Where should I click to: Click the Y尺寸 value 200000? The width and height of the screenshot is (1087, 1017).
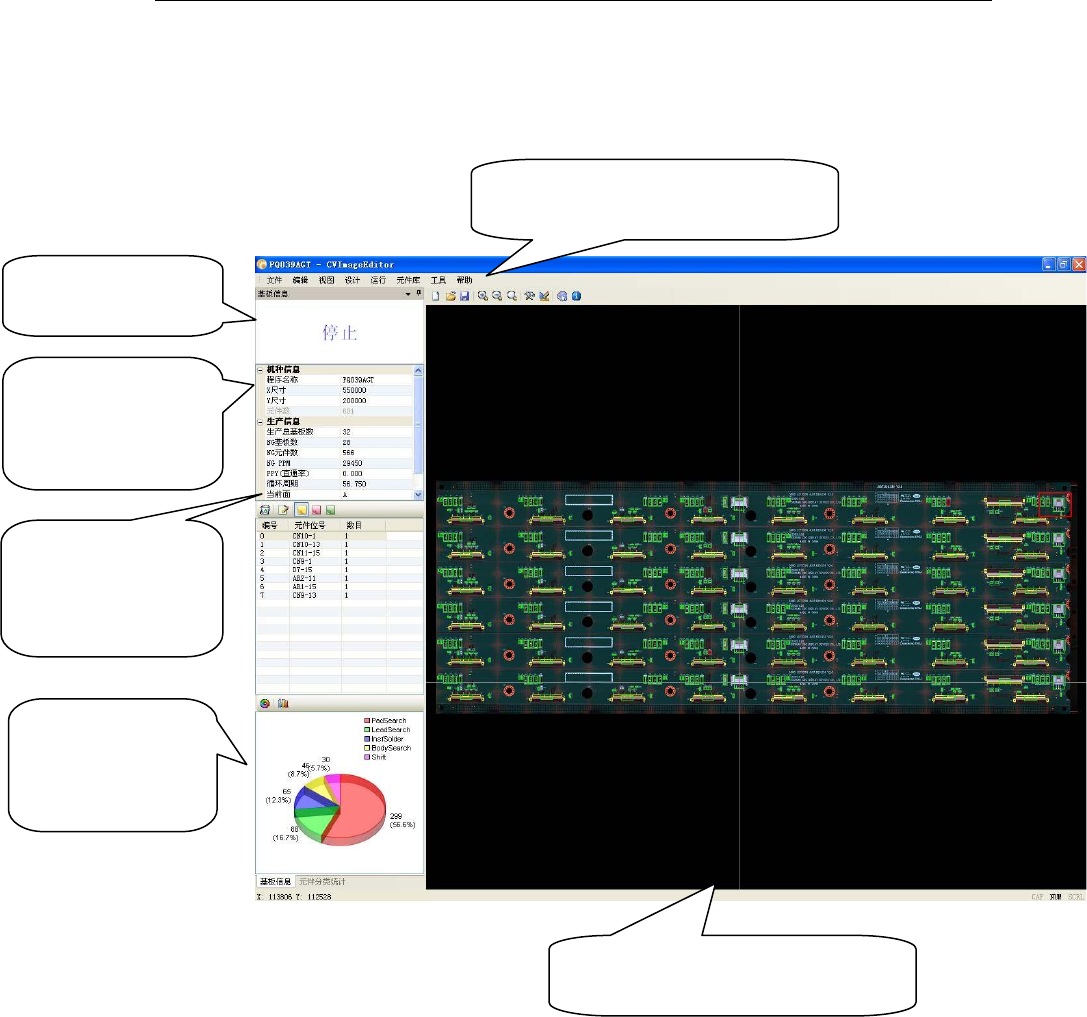pyautogui.click(x=354, y=401)
